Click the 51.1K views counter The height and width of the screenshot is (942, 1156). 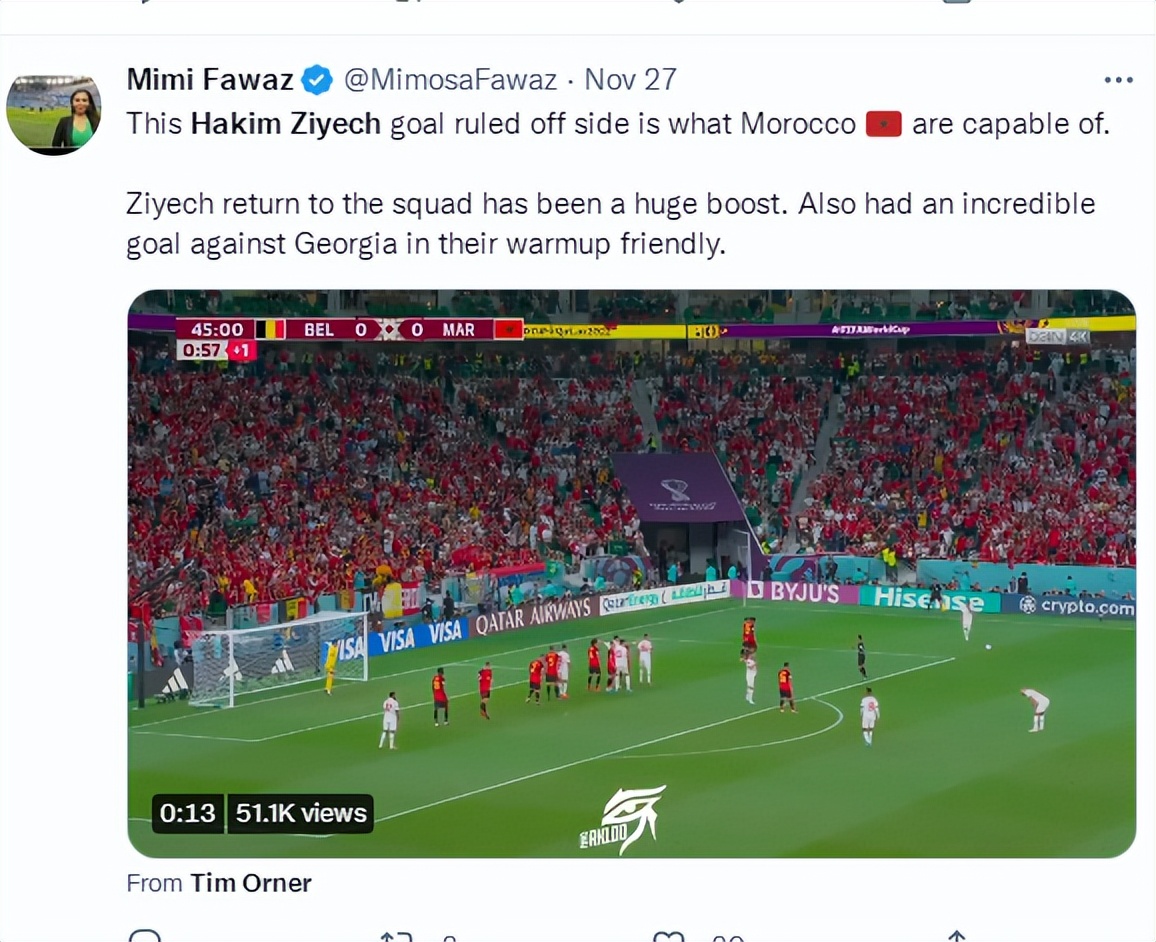301,813
